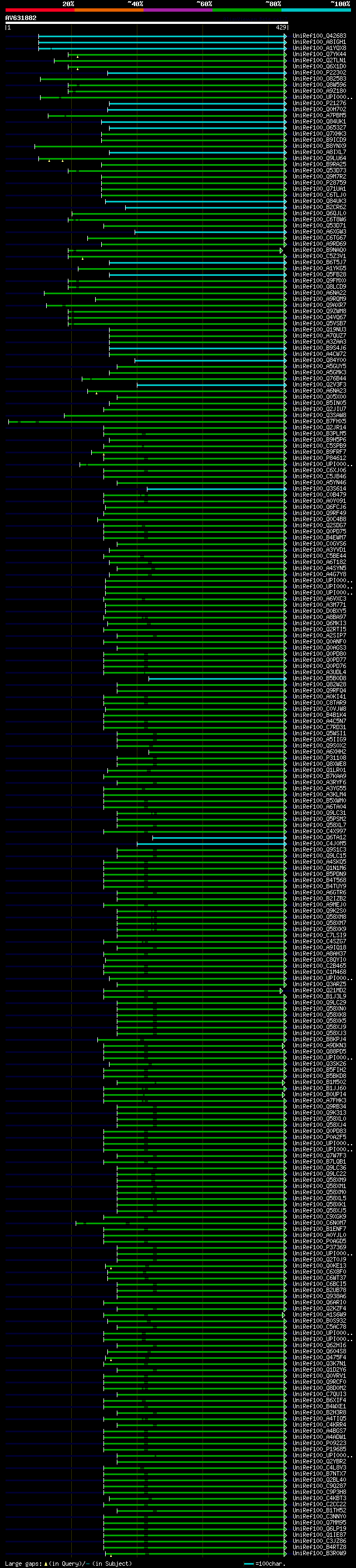Click label UniRef100_A6XGW3

coord(319,232)
